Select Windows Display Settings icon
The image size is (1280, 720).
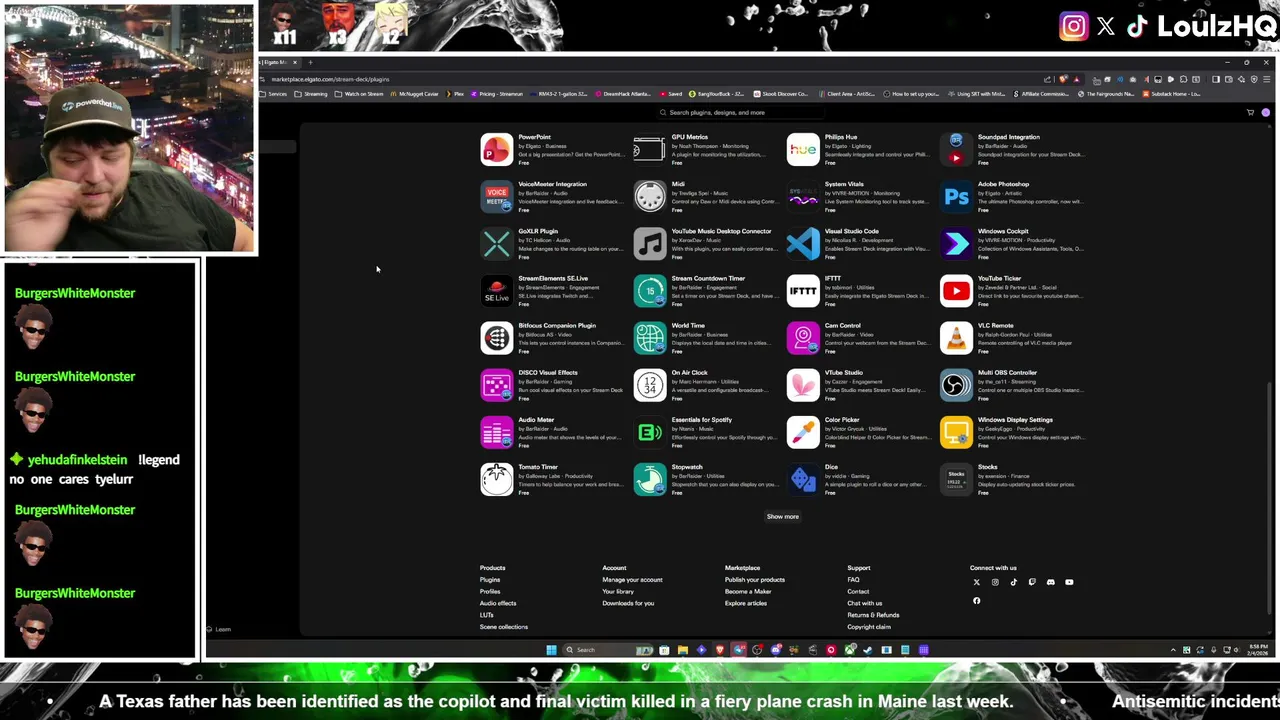pos(956,432)
